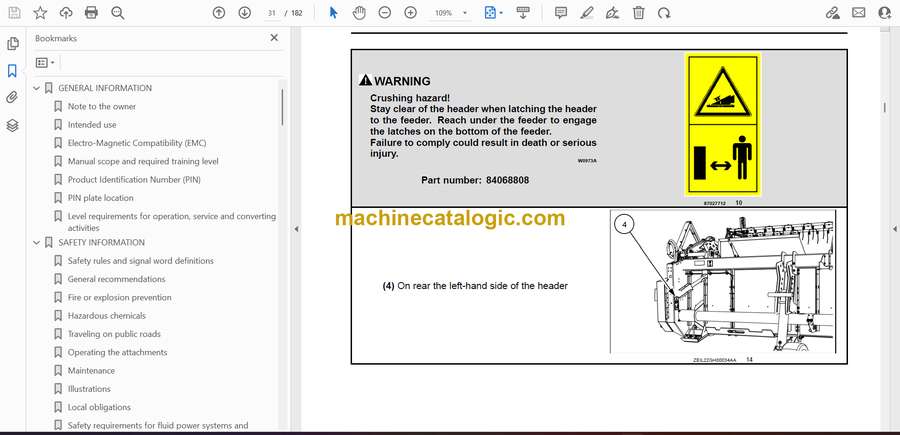Open Hazardous chemicals bookmark

tap(107, 316)
